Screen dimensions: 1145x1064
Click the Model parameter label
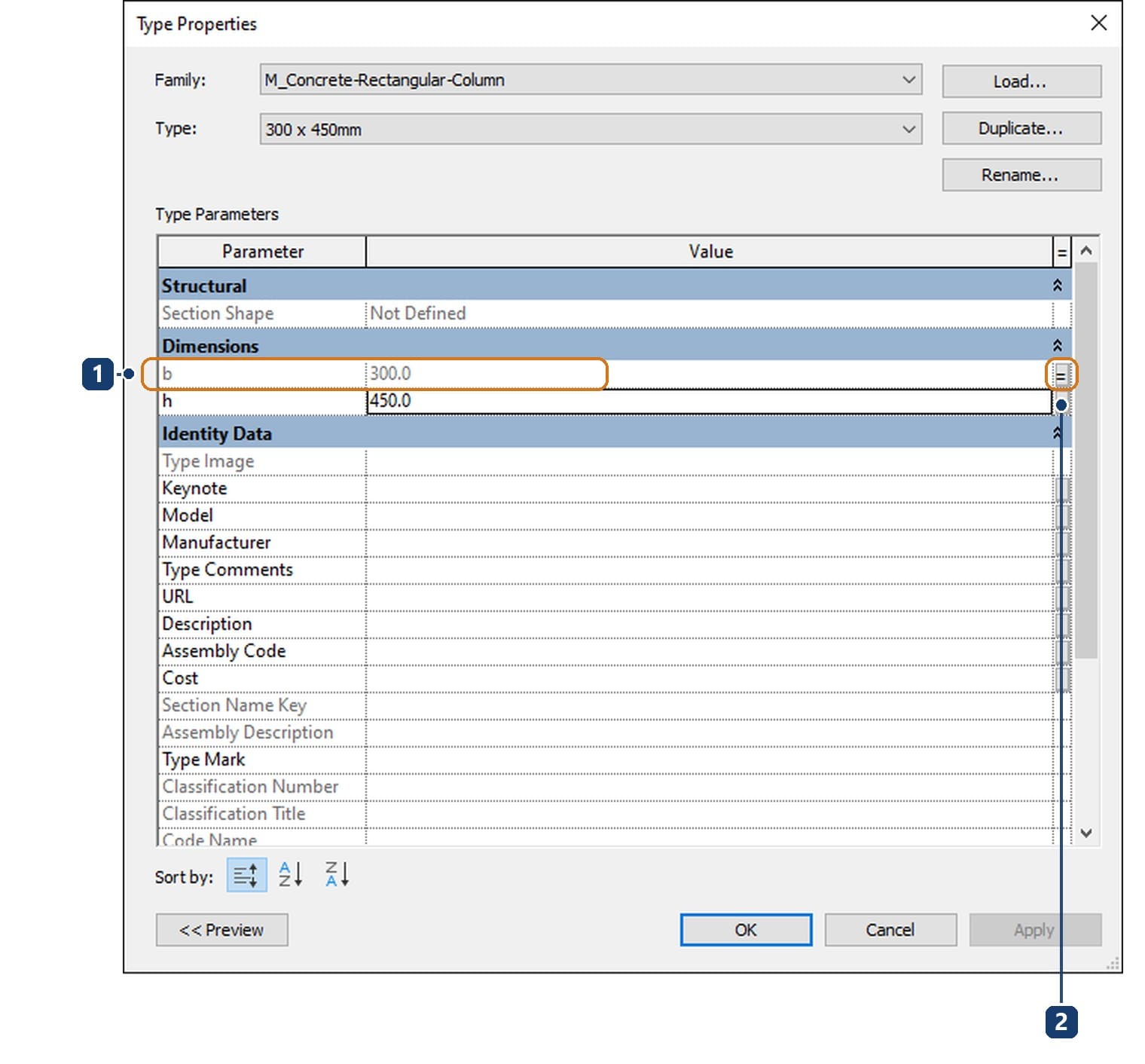coord(188,515)
